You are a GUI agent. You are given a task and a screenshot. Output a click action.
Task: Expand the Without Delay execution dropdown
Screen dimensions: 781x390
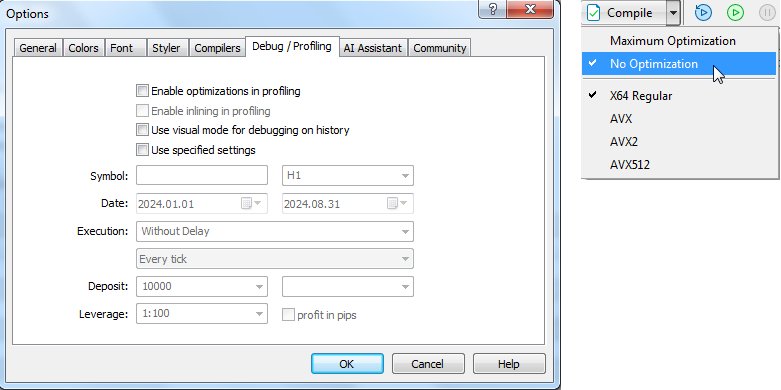click(x=274, y=232)
